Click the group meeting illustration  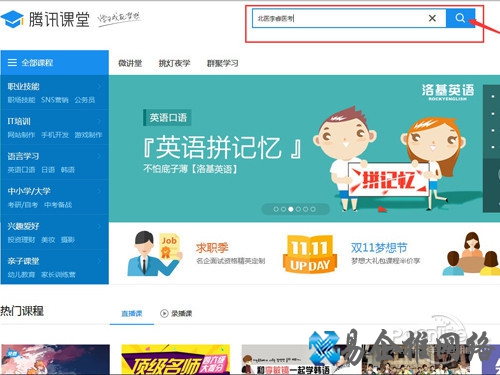pos(471,254)
